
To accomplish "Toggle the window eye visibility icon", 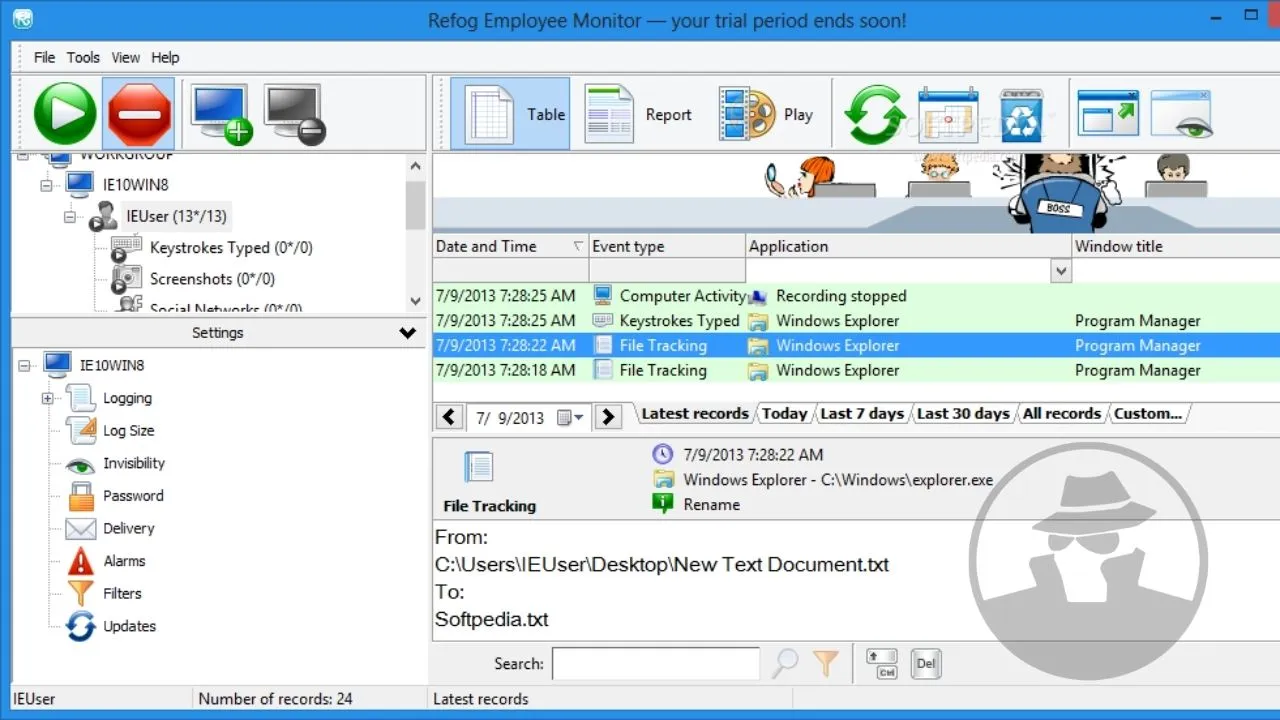I will pos(1182,112).
